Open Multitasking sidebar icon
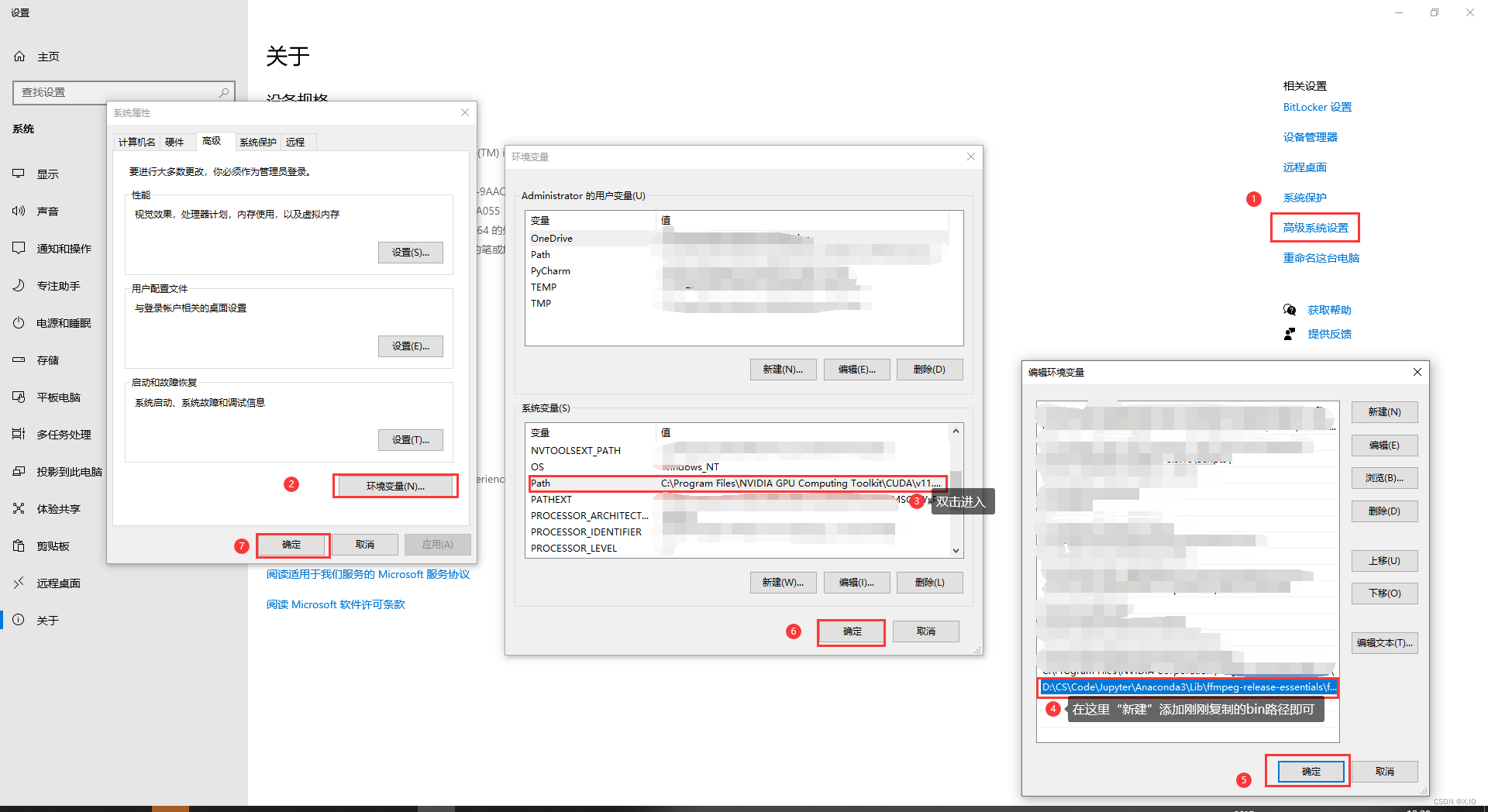Image resolution: width=1488 pixels, height=812 pixels. [x=19, y=435]
